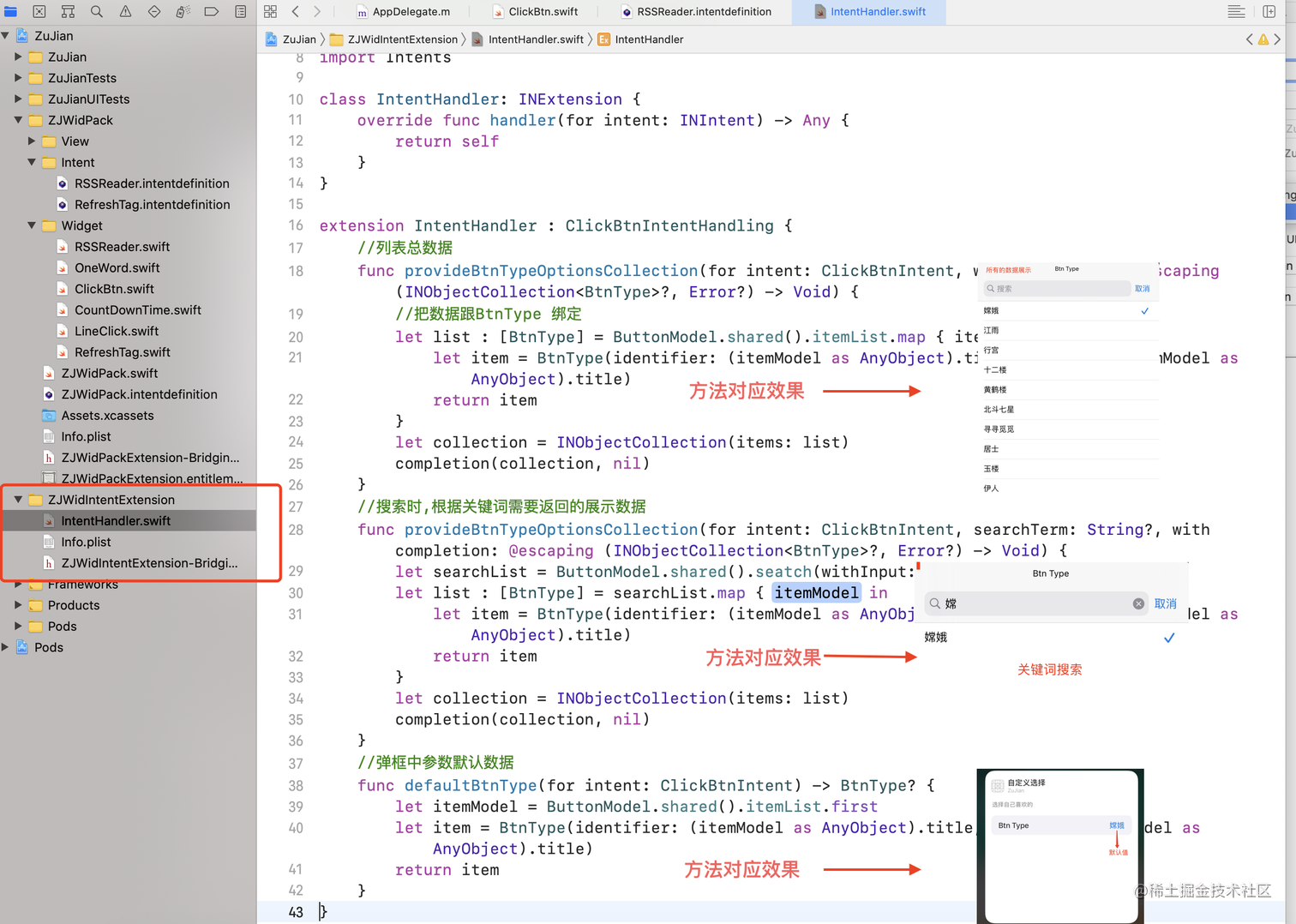Collapse the Widget folder

pyautogui.click(x=32, y=225)
